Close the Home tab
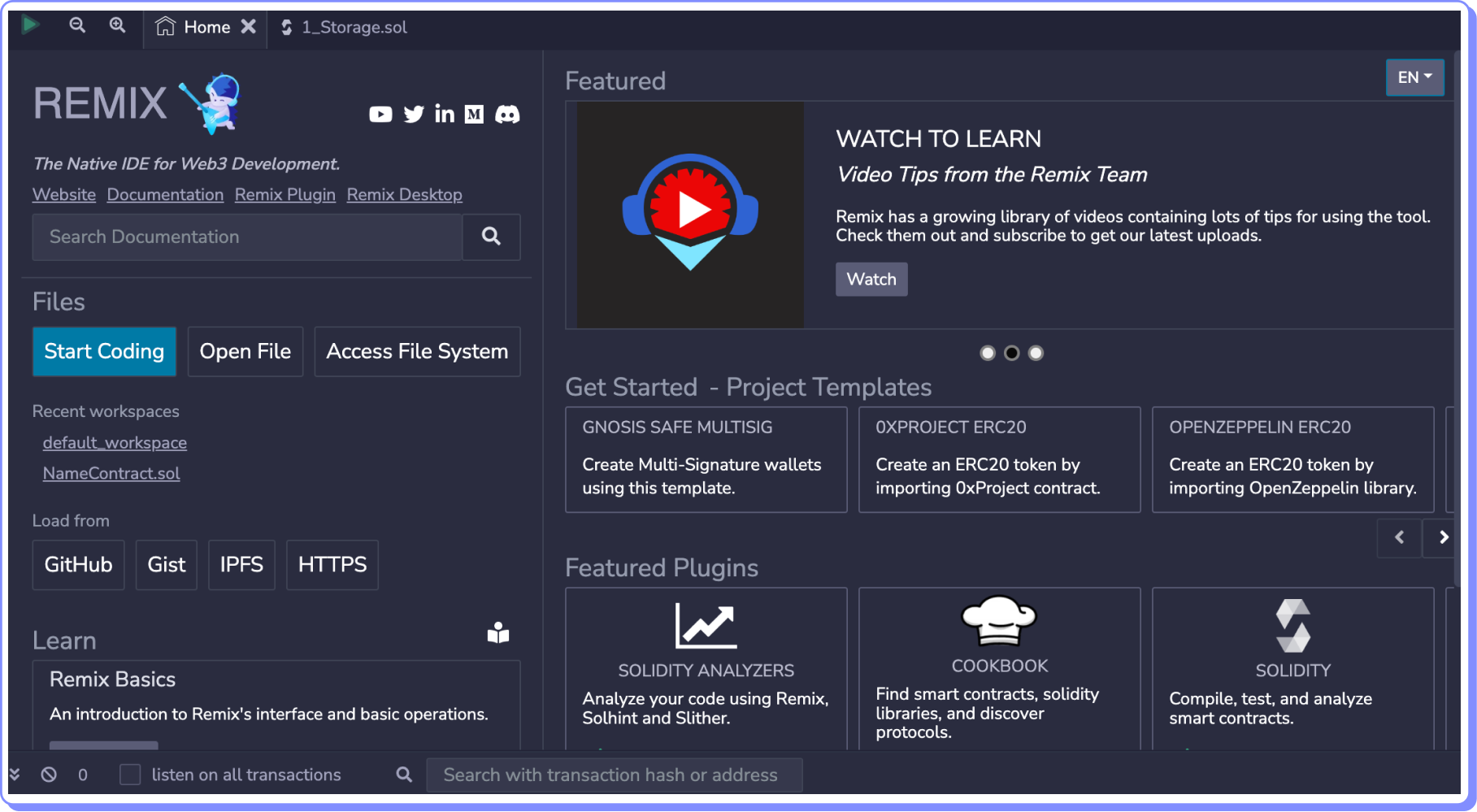The height and width of the screenshot is (812, 1477). point(249,27)
